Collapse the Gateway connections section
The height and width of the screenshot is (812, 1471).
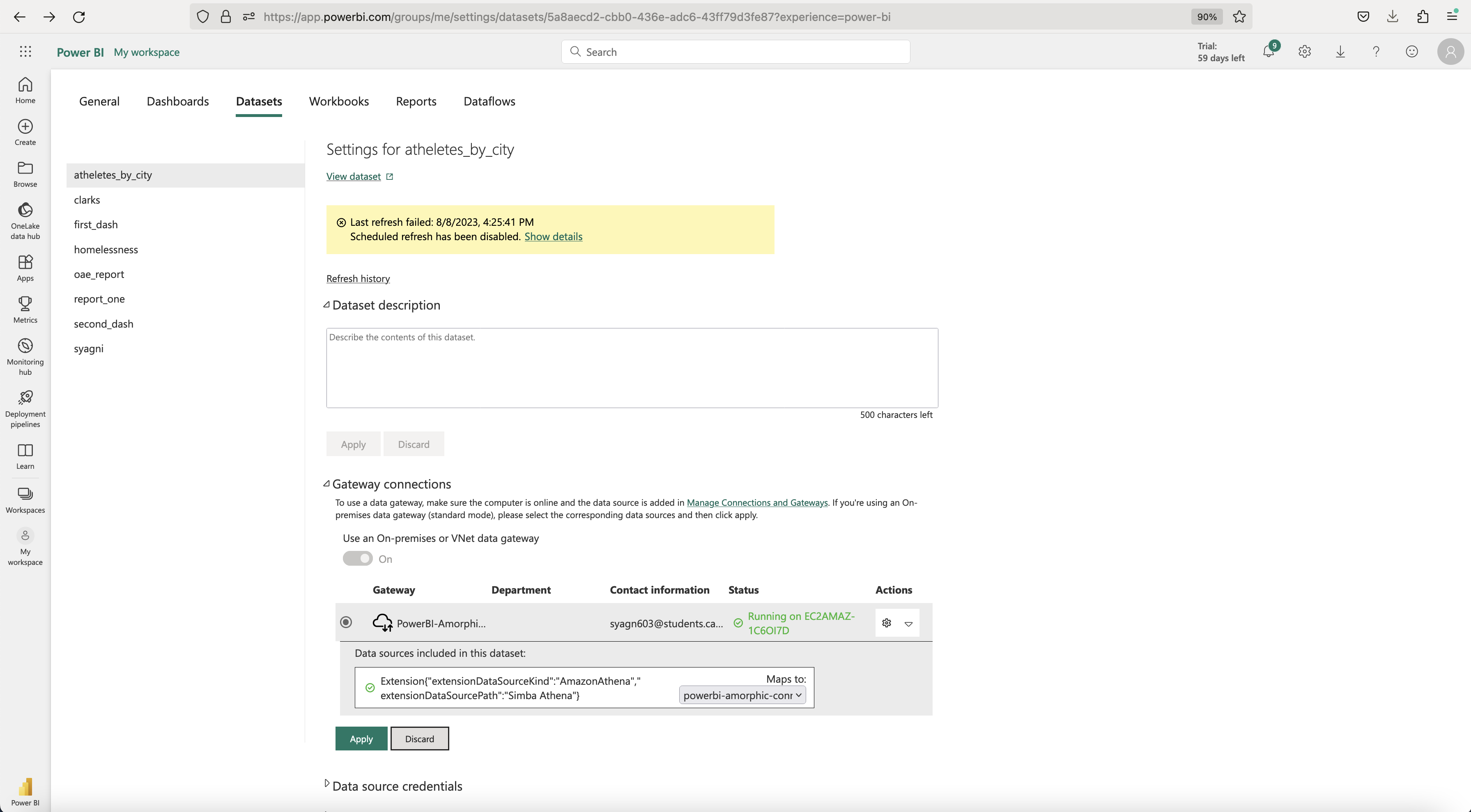tap(326, 484)
